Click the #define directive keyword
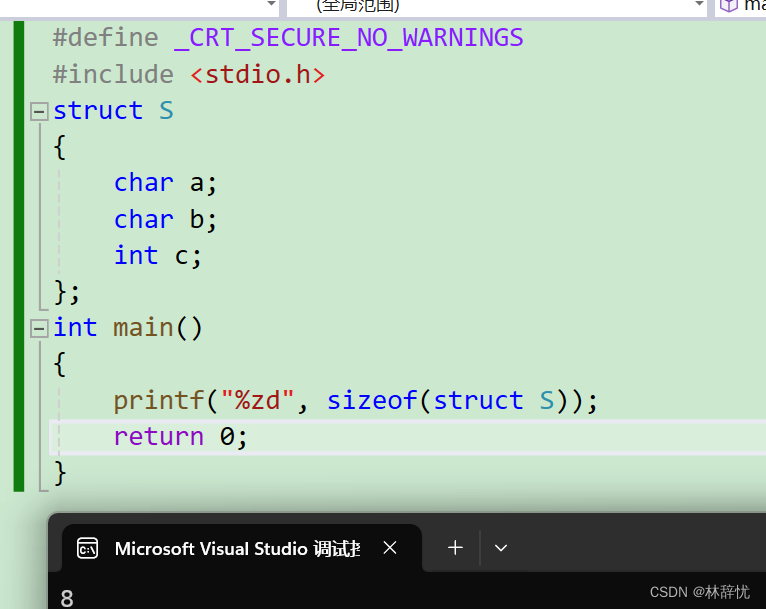The width and height of the screenshot is (766, 609). (x=106, y=38)
